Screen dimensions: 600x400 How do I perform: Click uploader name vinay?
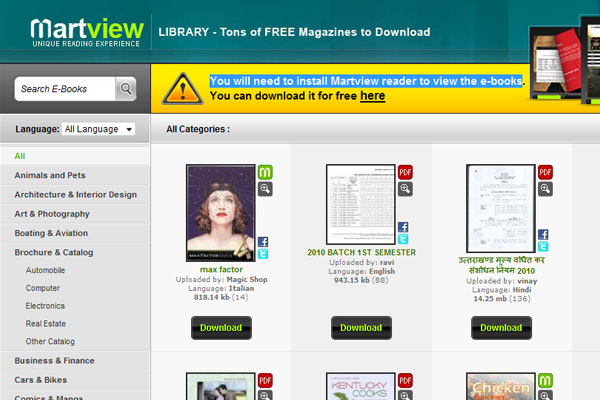[x=527, y=281]
